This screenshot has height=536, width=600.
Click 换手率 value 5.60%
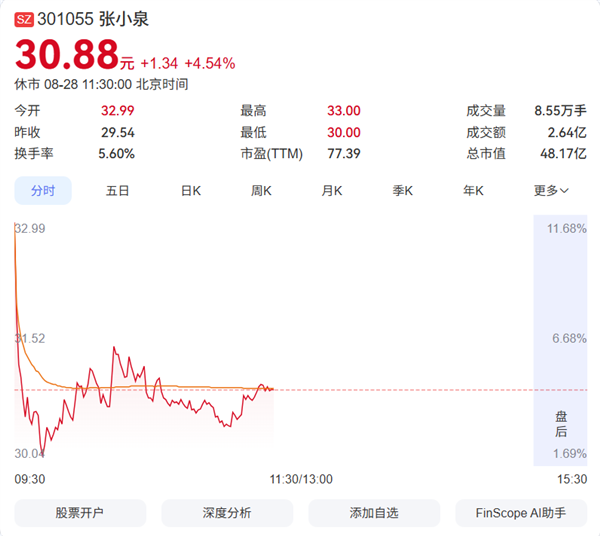tap(116, 154)
